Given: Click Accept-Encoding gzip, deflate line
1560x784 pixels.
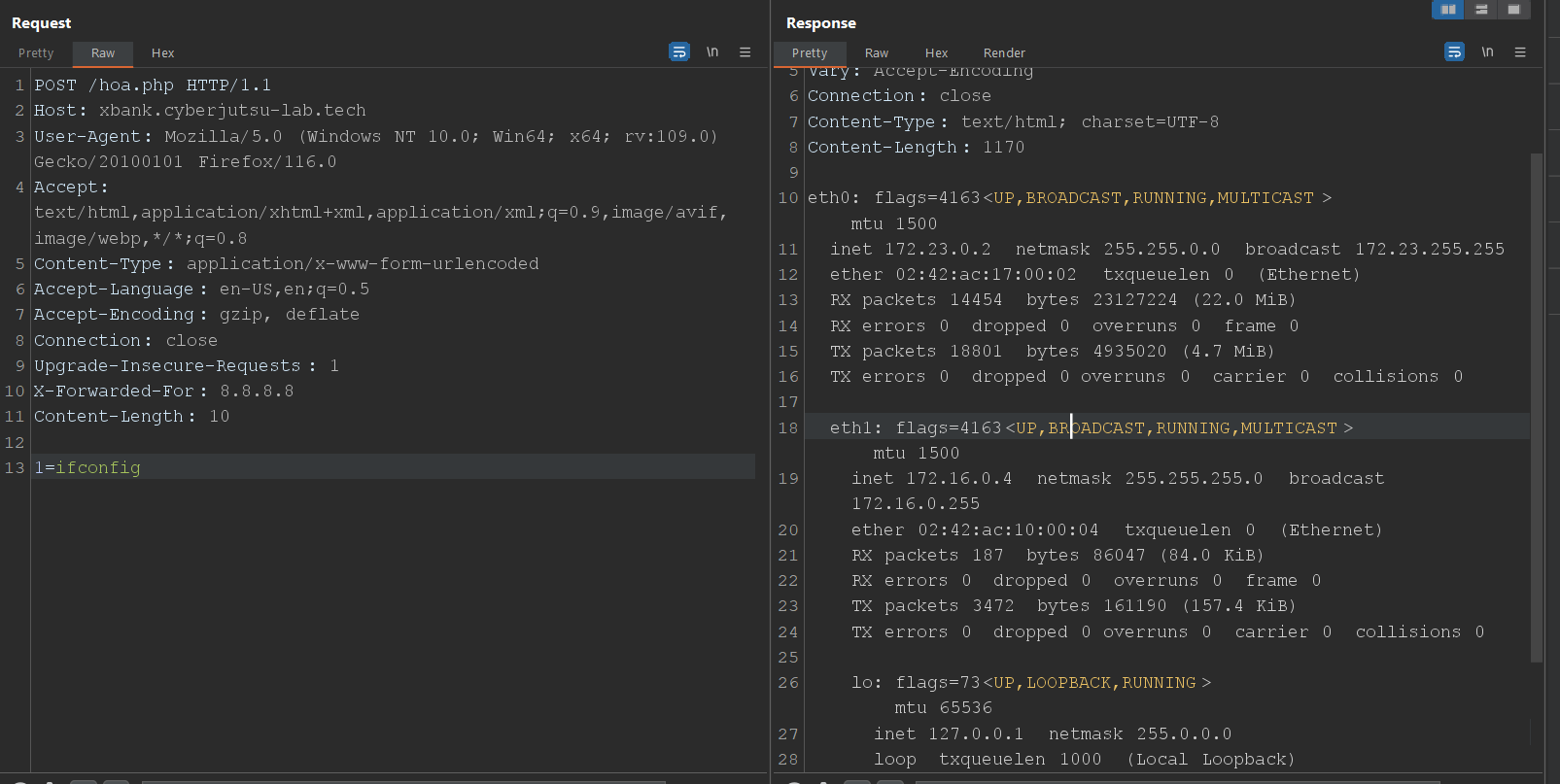Looking at the screenshot, I should click(196, 314).
